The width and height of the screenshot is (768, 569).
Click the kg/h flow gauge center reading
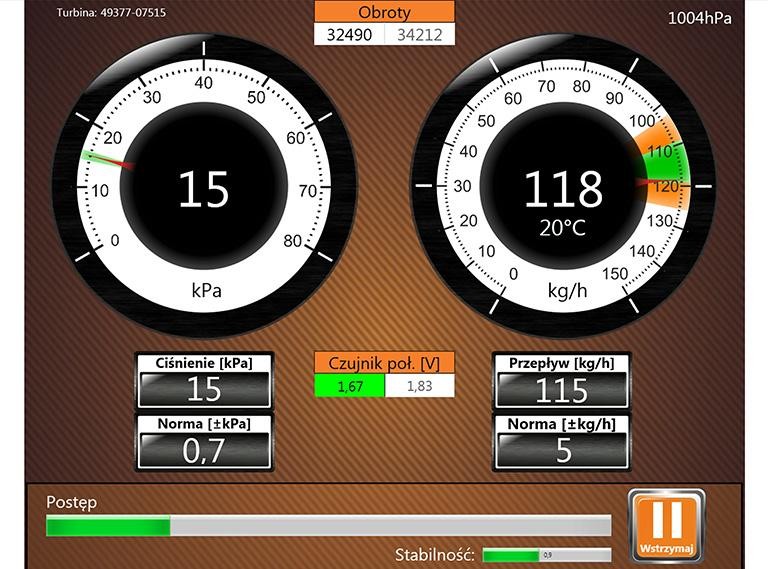click(x=563, y=187)
